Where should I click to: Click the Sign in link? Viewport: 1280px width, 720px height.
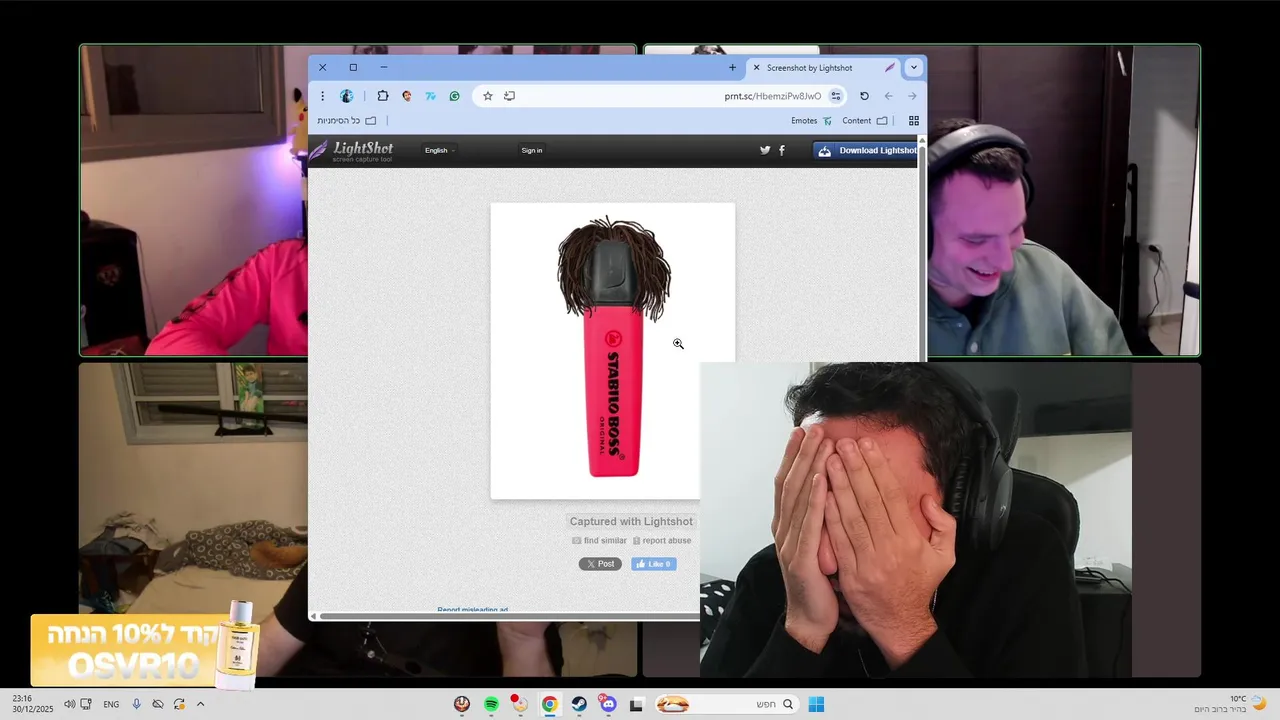point(532,150)
